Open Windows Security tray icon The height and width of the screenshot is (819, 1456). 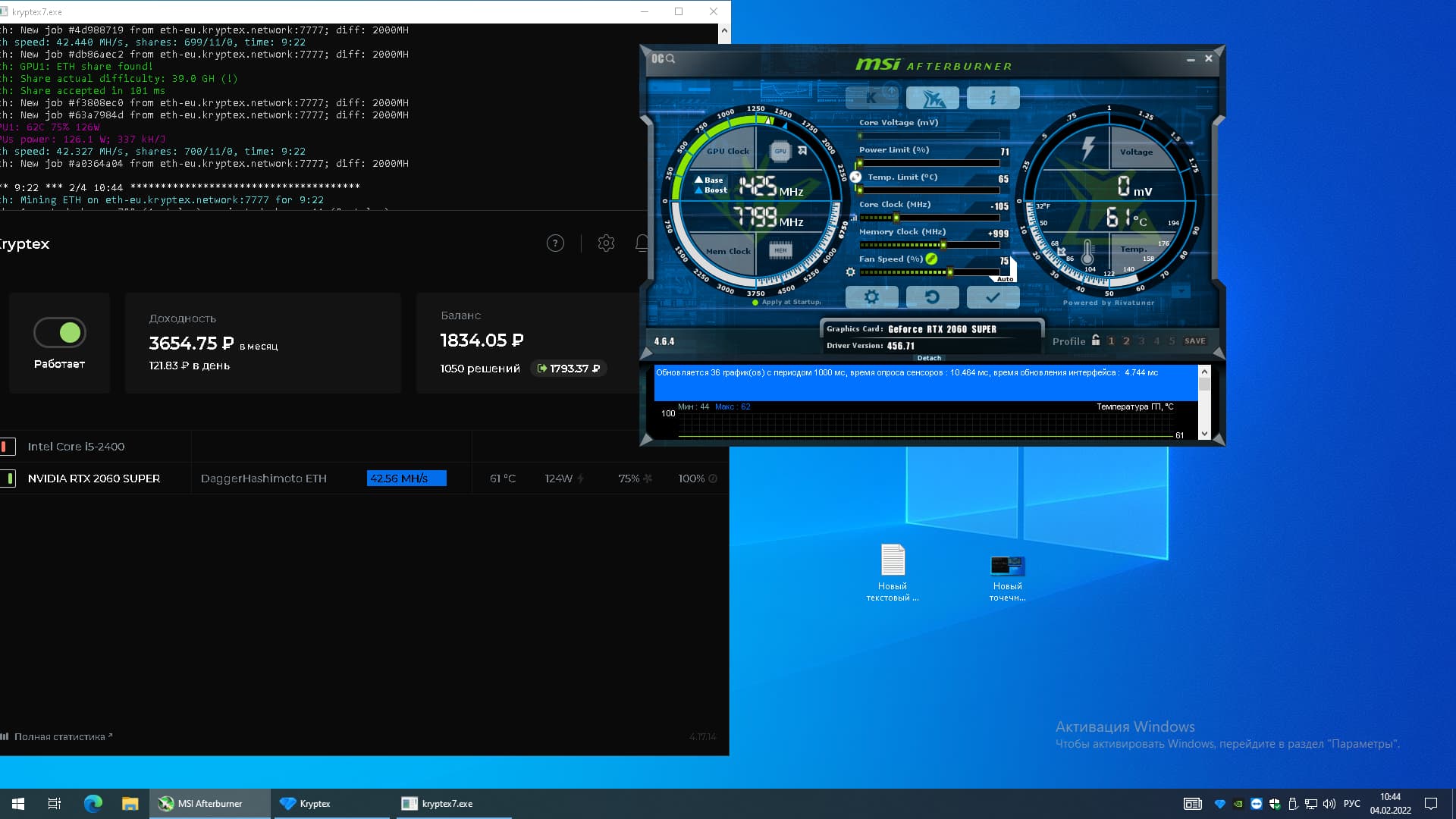tap(1275, 804)
